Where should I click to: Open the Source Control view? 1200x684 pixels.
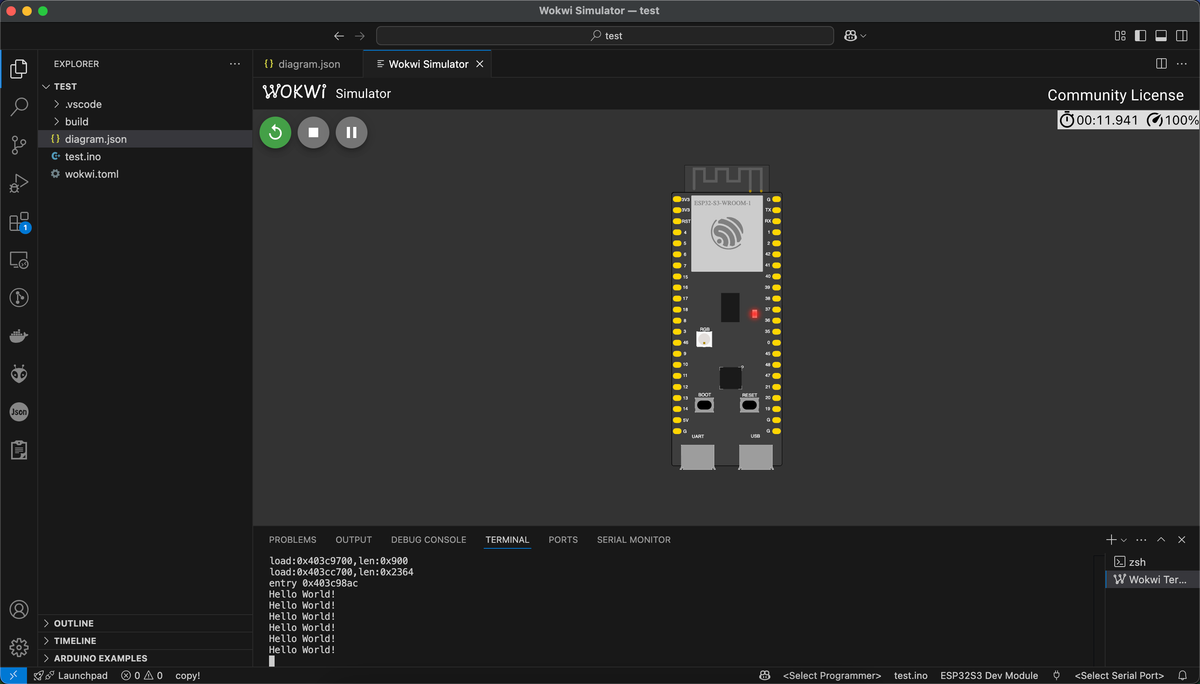(19, 145)
